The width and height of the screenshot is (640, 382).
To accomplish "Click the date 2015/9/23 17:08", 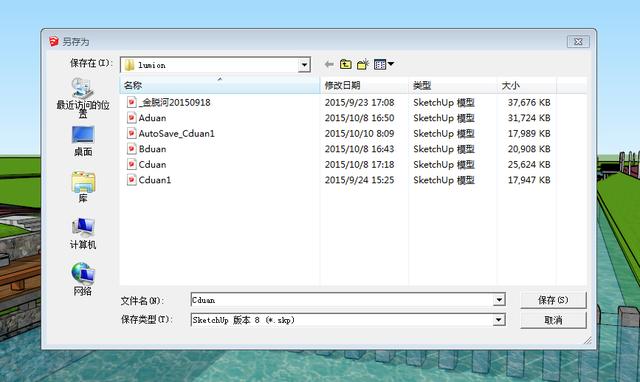I will pos(359,102).
